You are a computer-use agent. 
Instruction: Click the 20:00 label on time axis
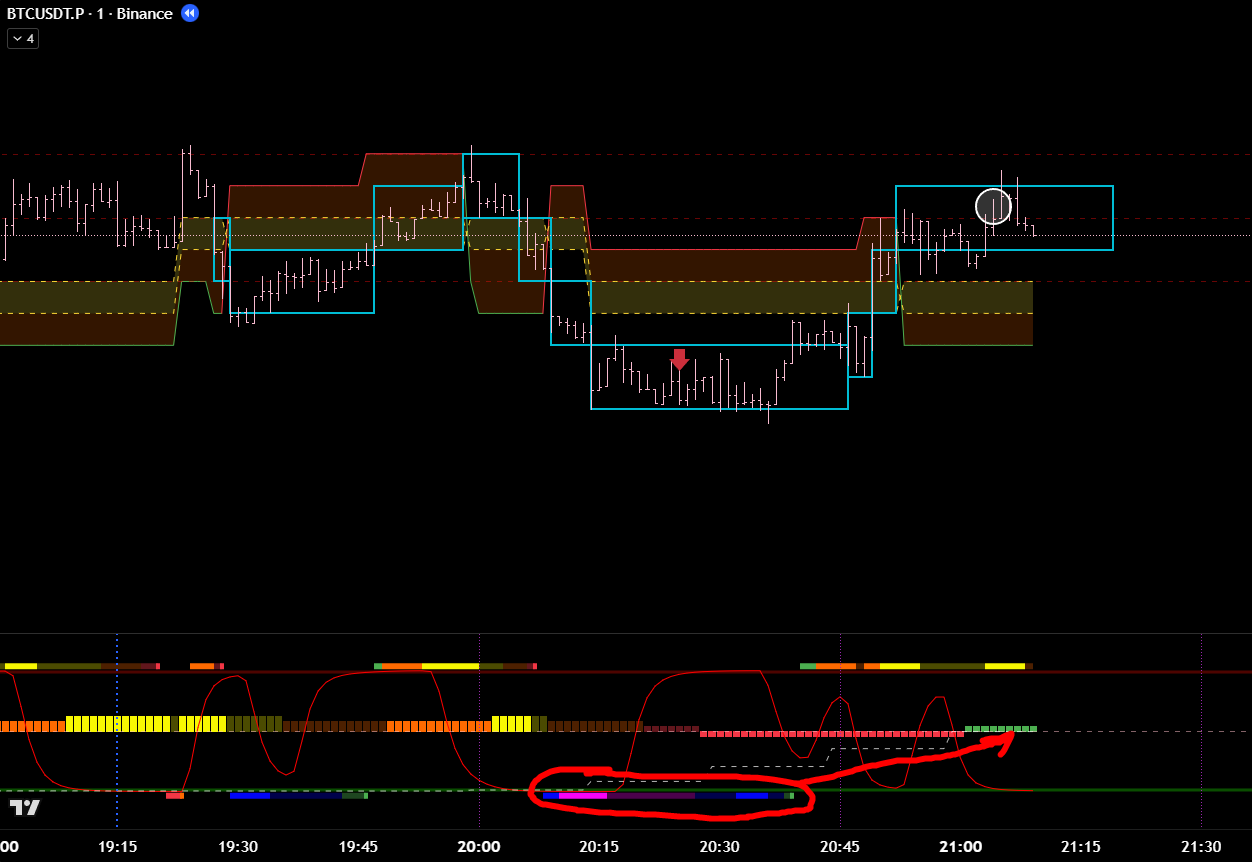click(x=479, y=846)
